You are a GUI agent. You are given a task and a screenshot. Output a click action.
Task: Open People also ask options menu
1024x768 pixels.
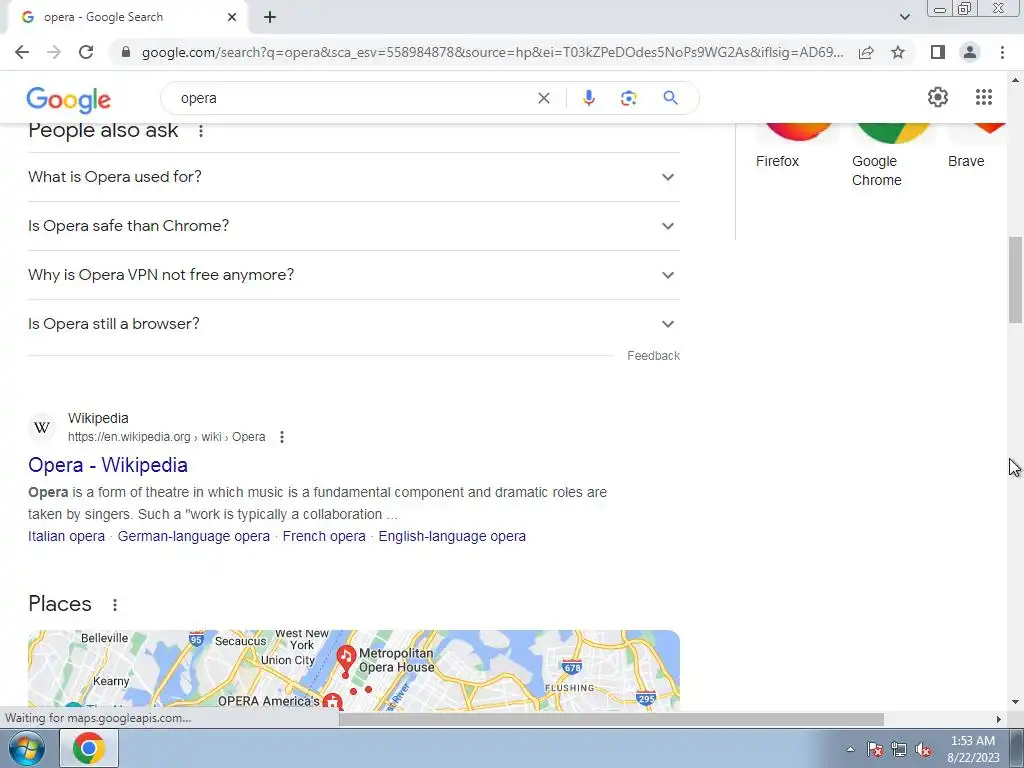[x=201, y=131]
